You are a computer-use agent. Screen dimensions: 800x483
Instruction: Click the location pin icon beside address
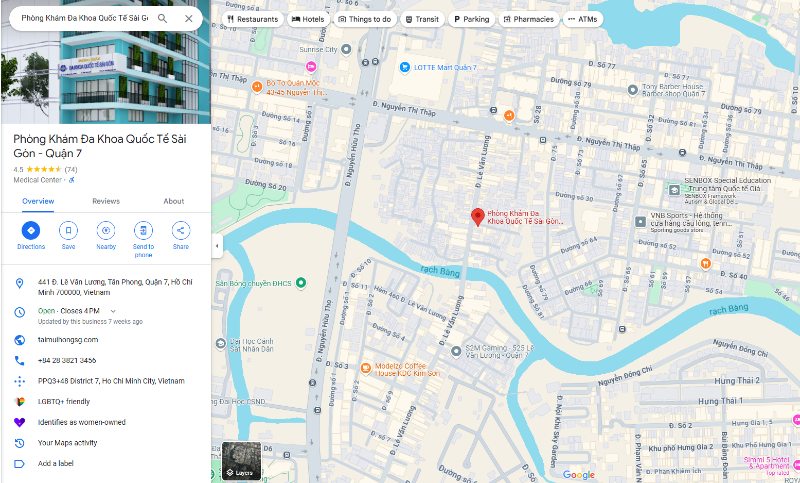pos(19,284)
